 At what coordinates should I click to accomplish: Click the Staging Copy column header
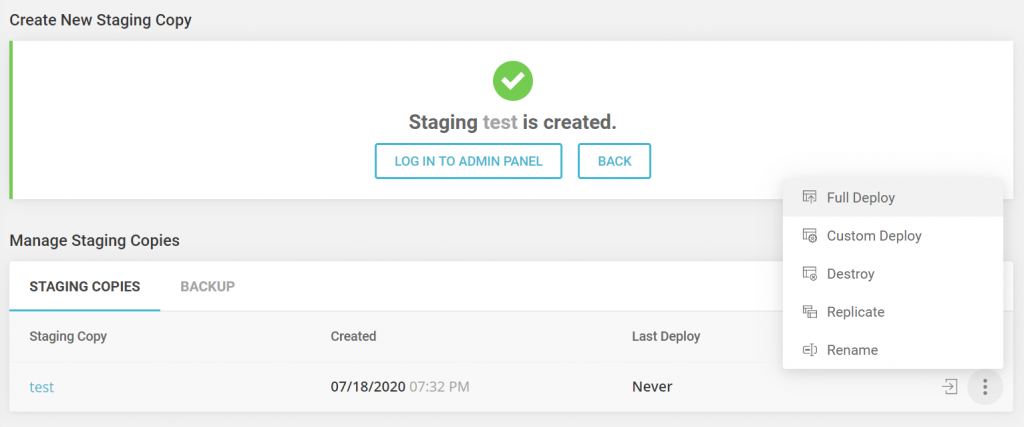click(x=68, y=336)
